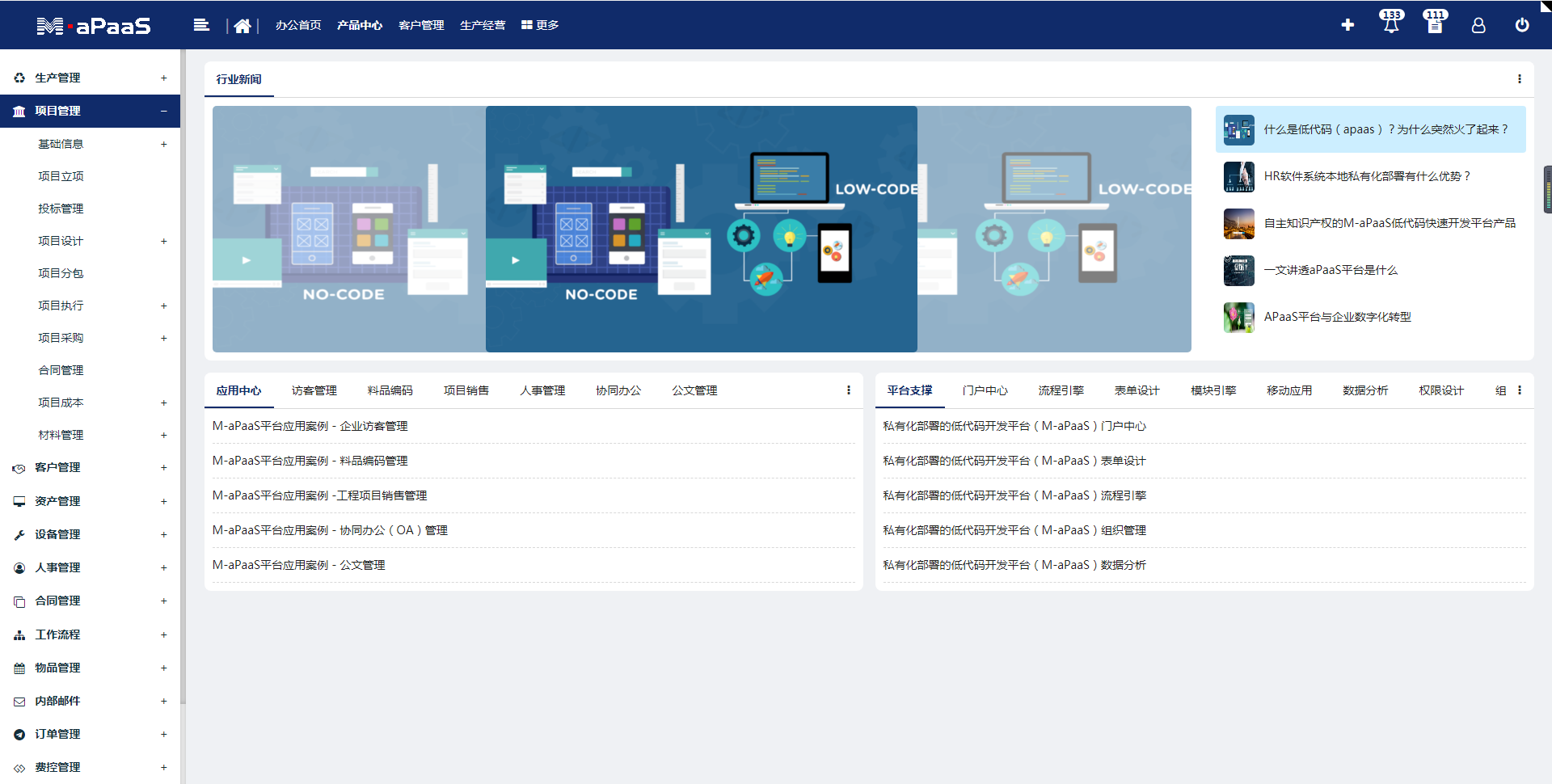Screen dimensions: 1552x784
Task: Click thumbnail beside APaaS平台与企业数字化转型
Action: [1239, 317]
